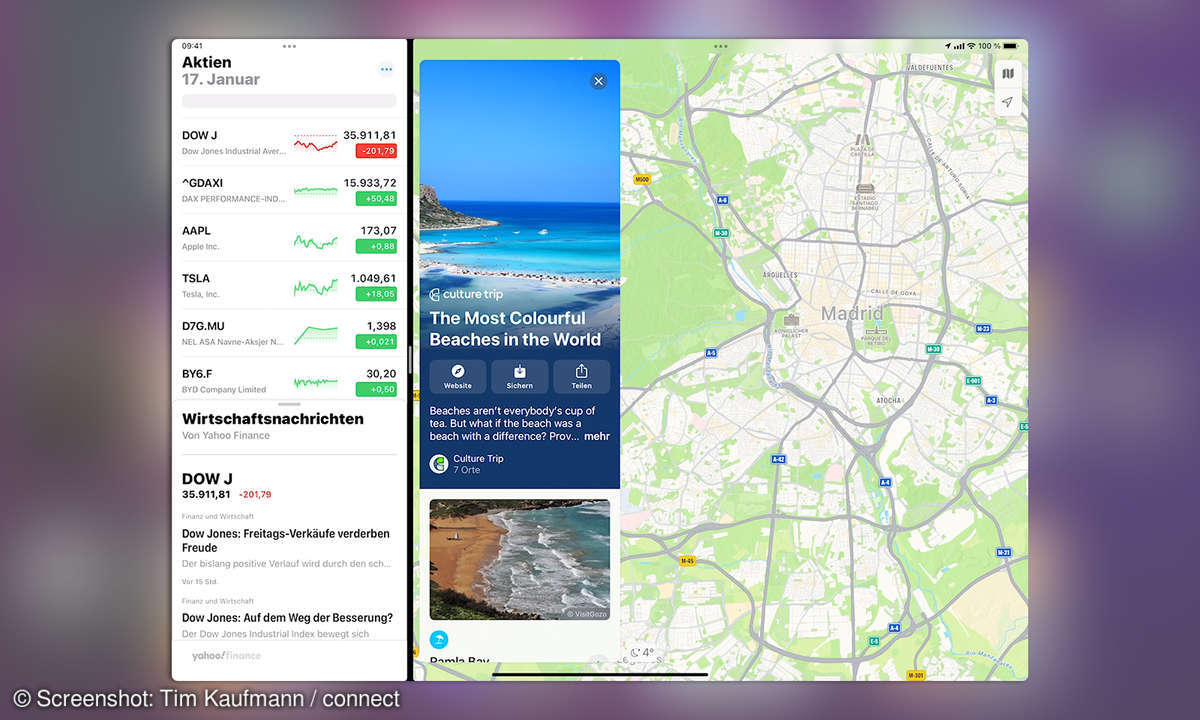The height and width of the screenshot is (720, 1200).
Task: Select the DOW J stock row
Action: (x=289, y=142)
